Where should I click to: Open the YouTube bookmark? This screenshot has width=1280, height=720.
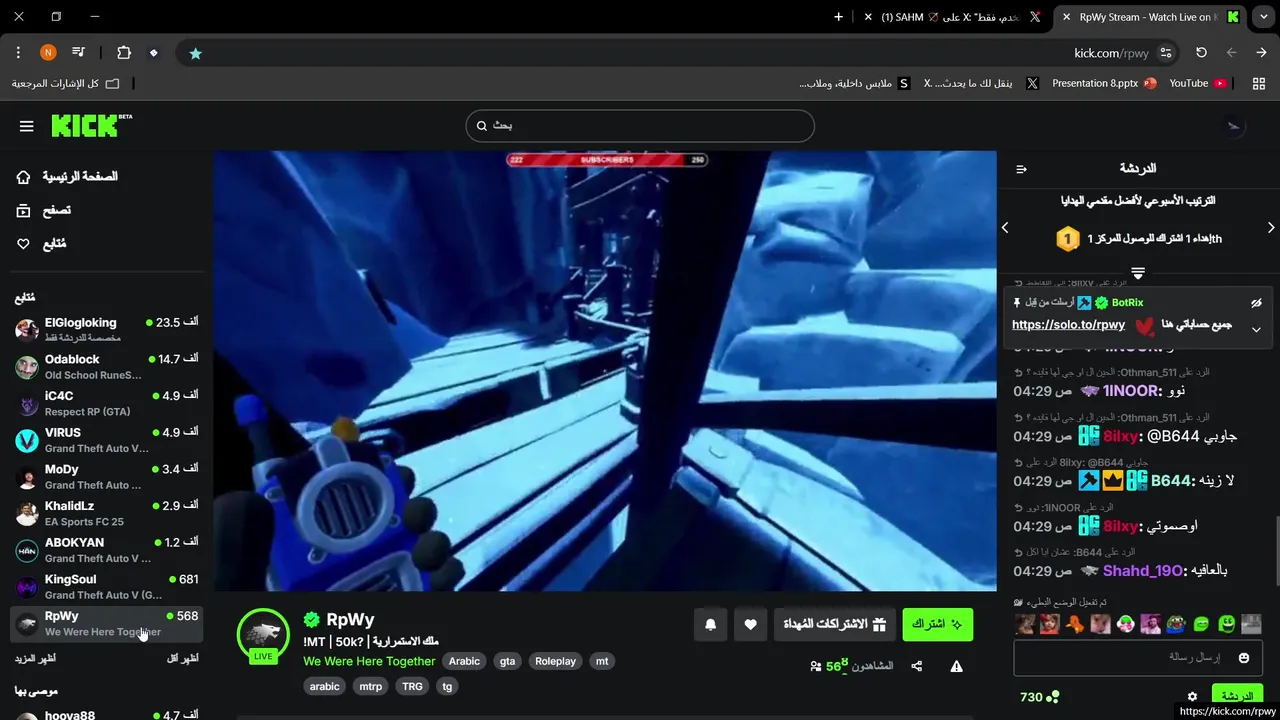1197,84
